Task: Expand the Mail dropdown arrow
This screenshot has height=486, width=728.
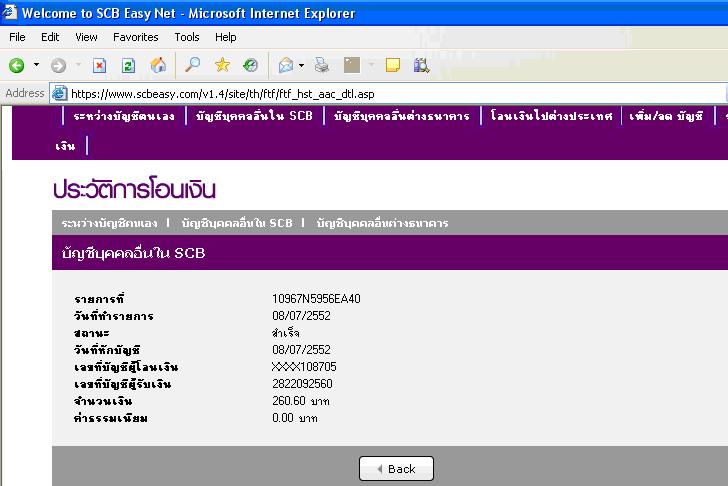Action: click(301, 65)
